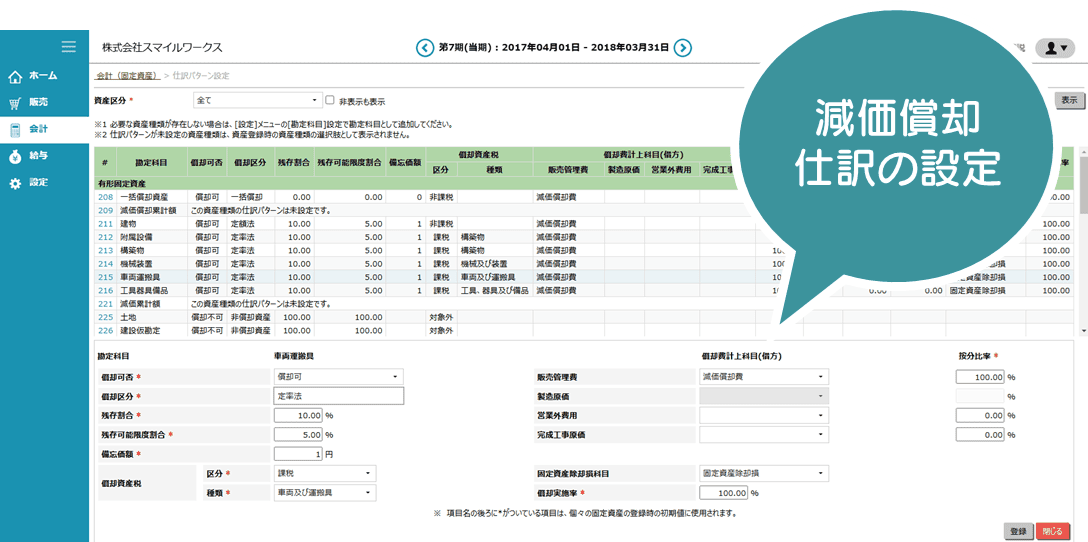Toggle 非表示も表示 checkbox
This screenshot has width=1088, height=542.
pyautogui.click(x=330, y=100)
